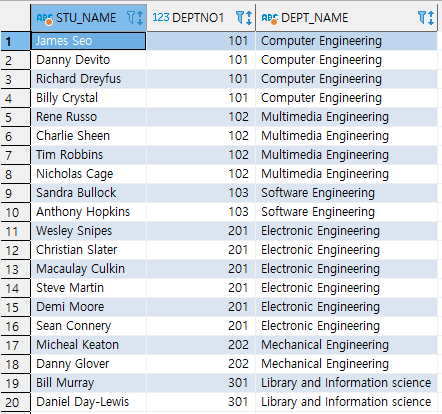The height and width of the screenshot is (414, 442).
Task: Click 'Electronic Engineering' in Steve Martin row
Action: (347, 288)
